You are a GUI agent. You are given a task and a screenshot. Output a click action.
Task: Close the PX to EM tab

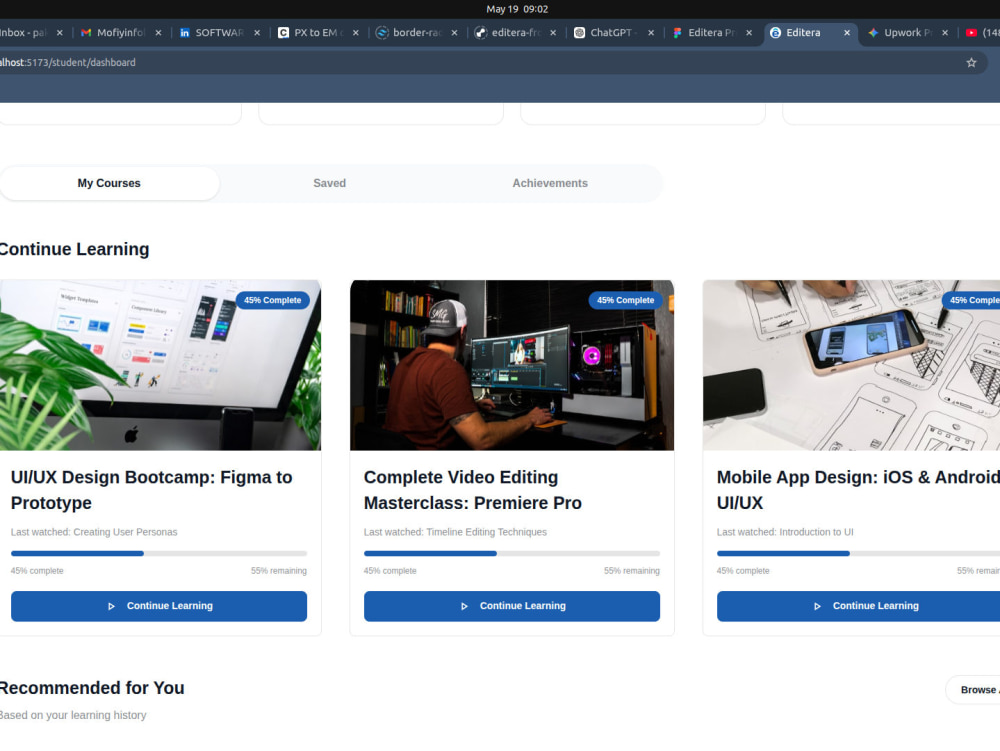tap(355, 33)
